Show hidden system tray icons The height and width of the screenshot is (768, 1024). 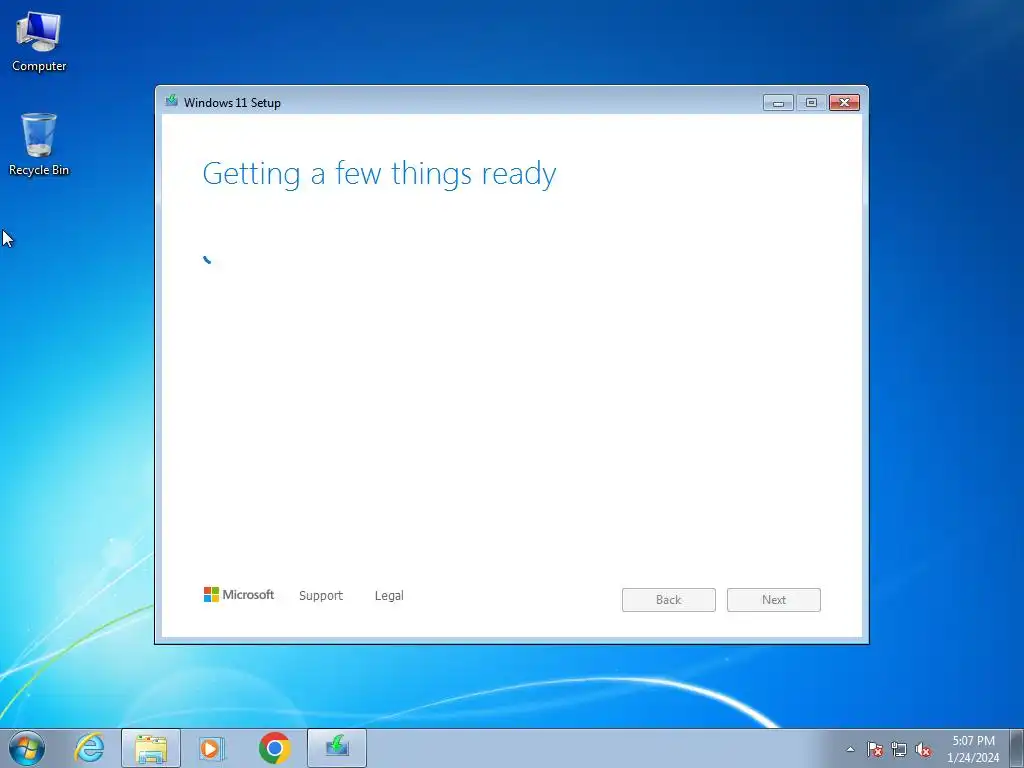(x=850, y=750)
